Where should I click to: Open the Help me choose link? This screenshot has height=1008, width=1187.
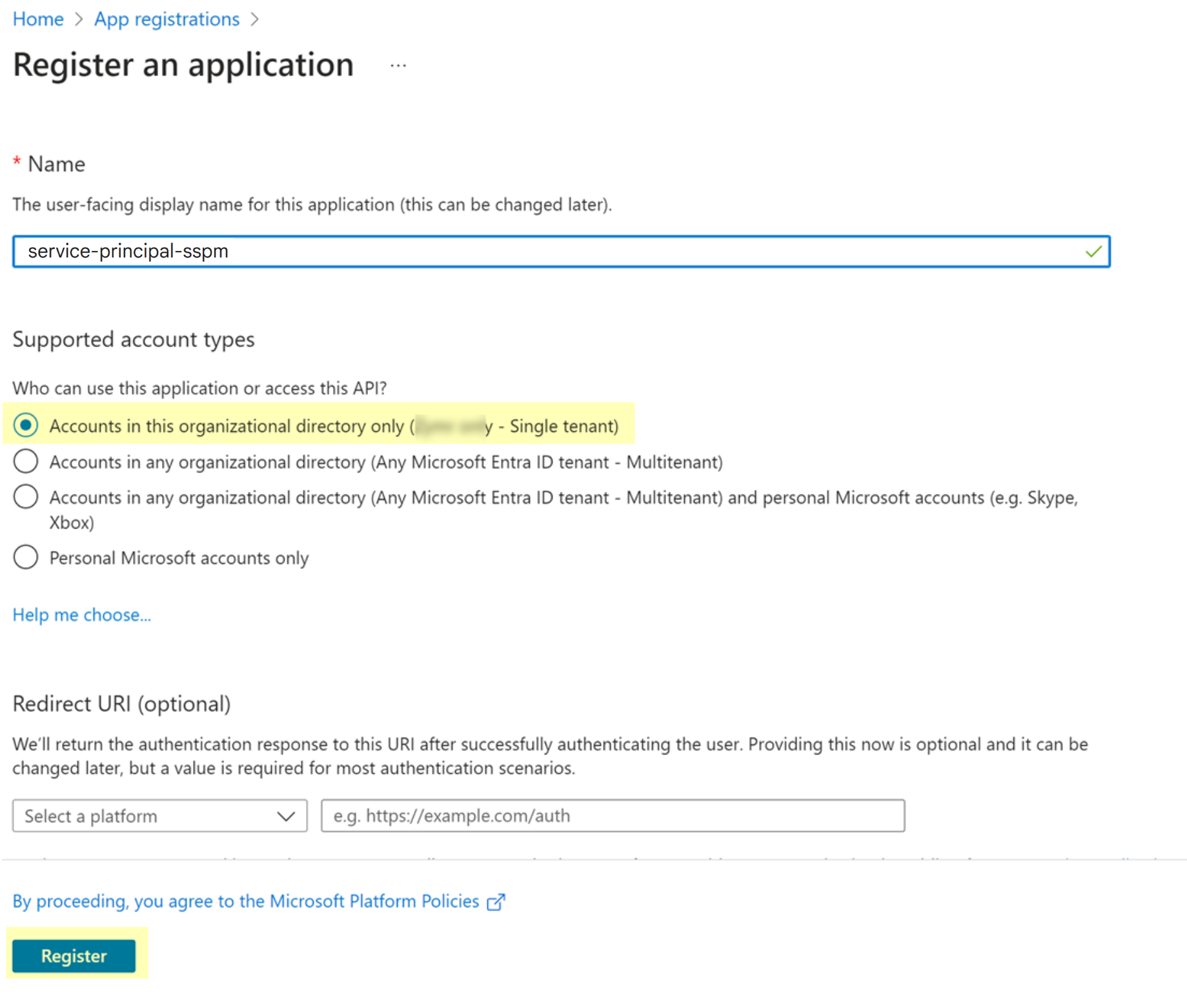tap(82, 615)
